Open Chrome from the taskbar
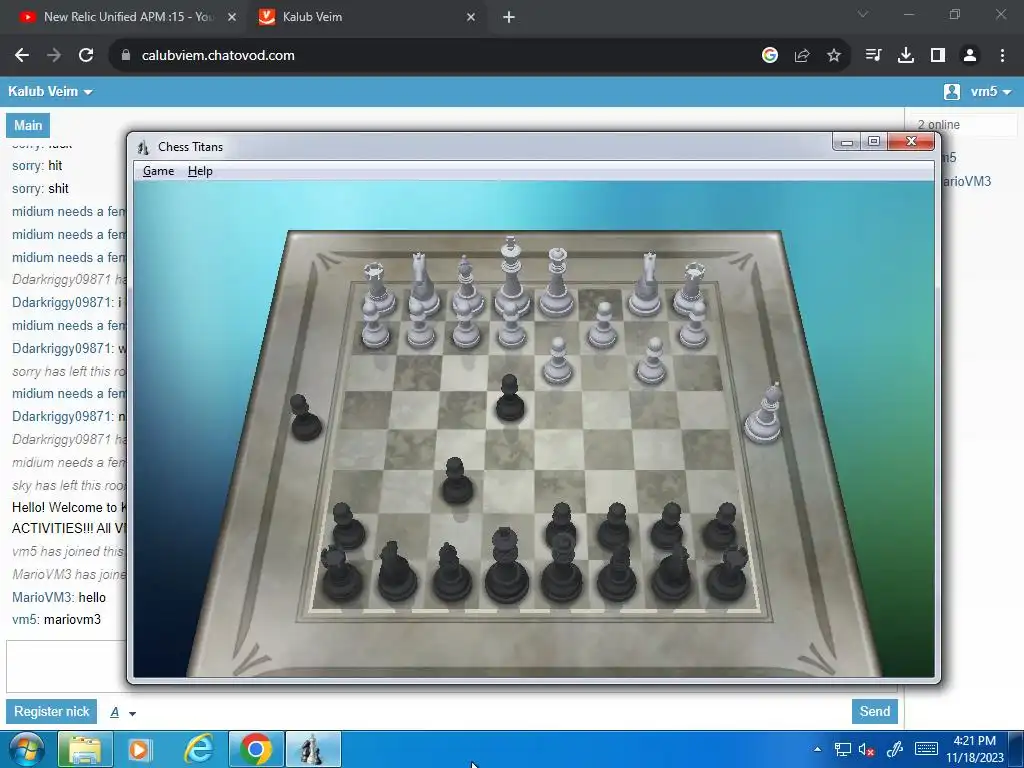 [x=256, y=750]
